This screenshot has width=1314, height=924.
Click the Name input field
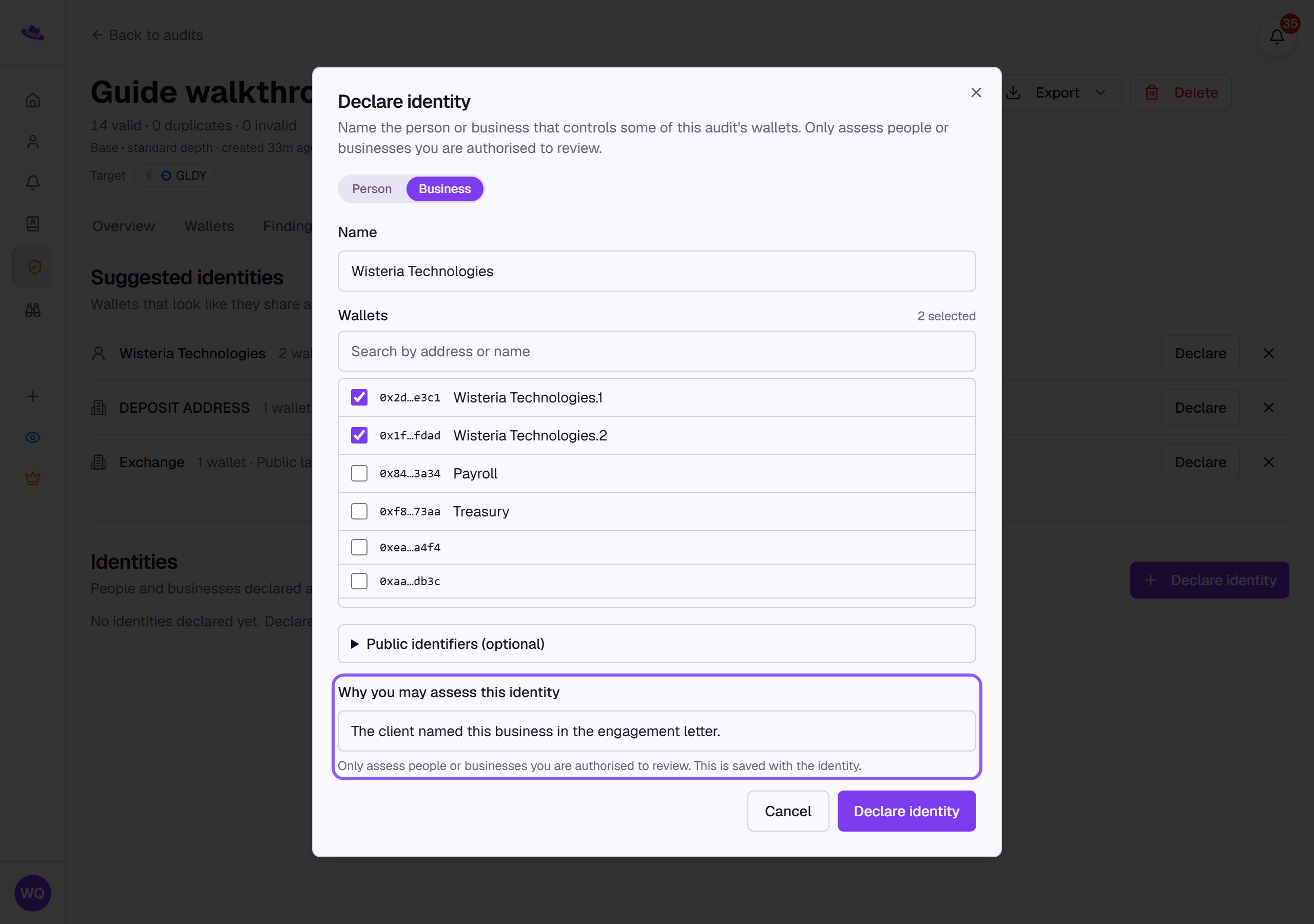tap(656, 271)
